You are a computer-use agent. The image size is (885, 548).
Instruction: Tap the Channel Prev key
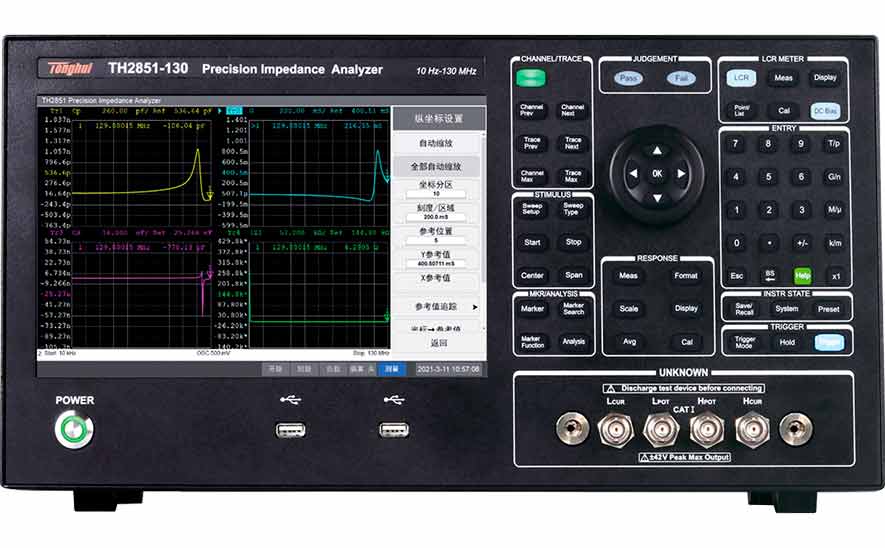click(x=531, y=111)
